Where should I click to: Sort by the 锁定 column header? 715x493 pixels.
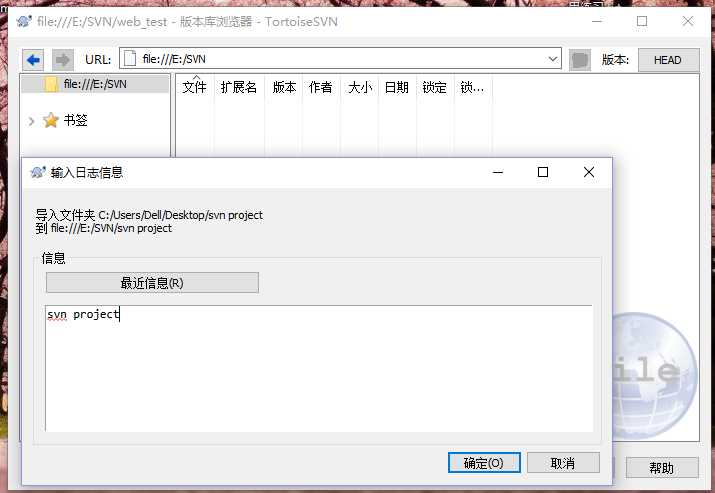point(435,87)
